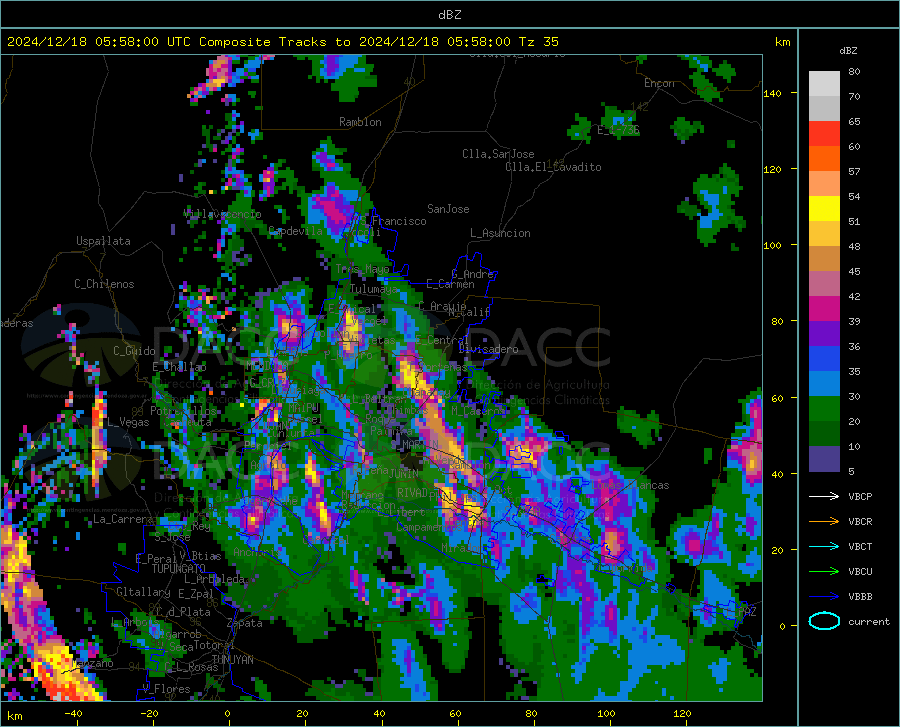Viewport: 900px width, 727px height.
Task: Click the orange VBCR arrow icon
Action: [824, 522]
